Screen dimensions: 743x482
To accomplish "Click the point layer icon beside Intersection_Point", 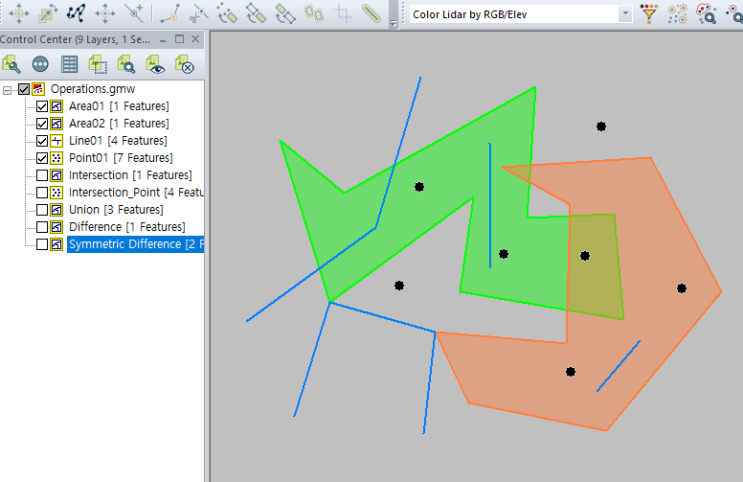I will coord(56,192).
